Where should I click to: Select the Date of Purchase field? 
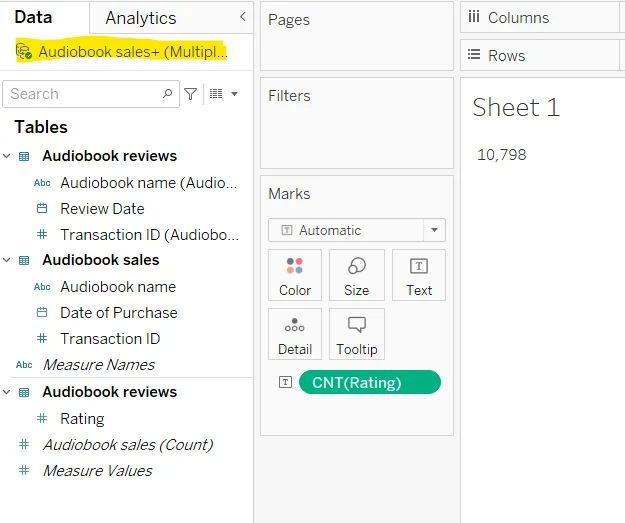click(118, 313)
